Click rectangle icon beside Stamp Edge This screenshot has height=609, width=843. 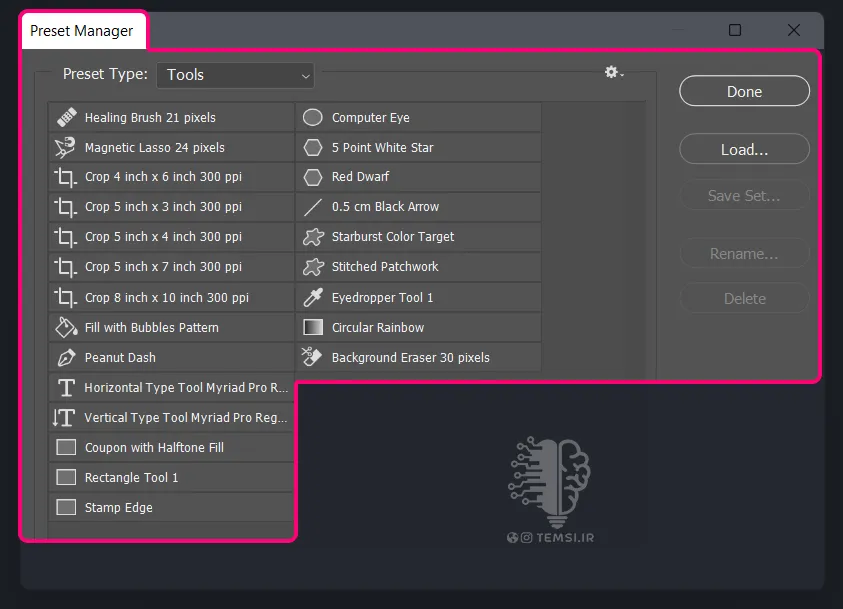66,507
